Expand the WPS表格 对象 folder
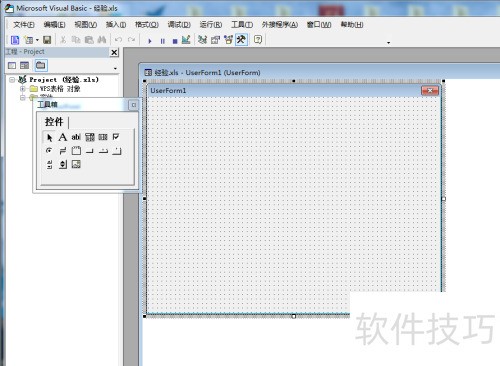 pos(22,89)
